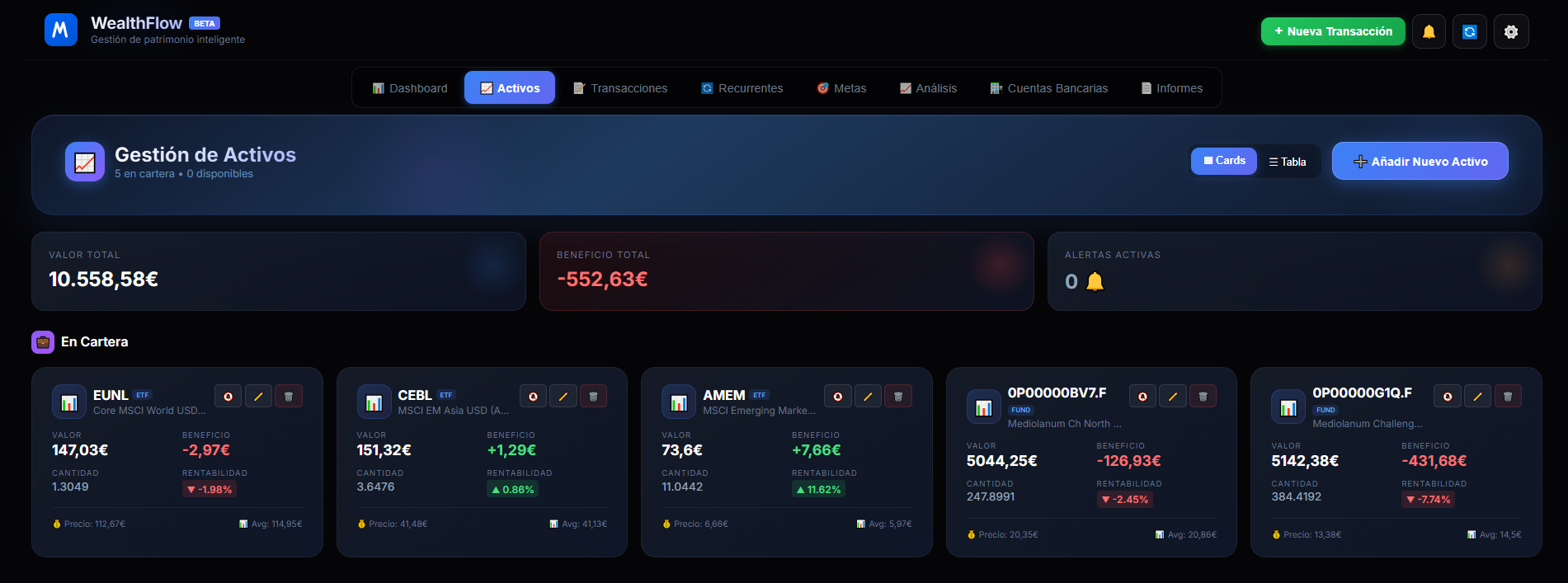Open the notifications bell in the header
Image resolution: width=1568 pixels, height=583 pixels.
pos(1429,31)
